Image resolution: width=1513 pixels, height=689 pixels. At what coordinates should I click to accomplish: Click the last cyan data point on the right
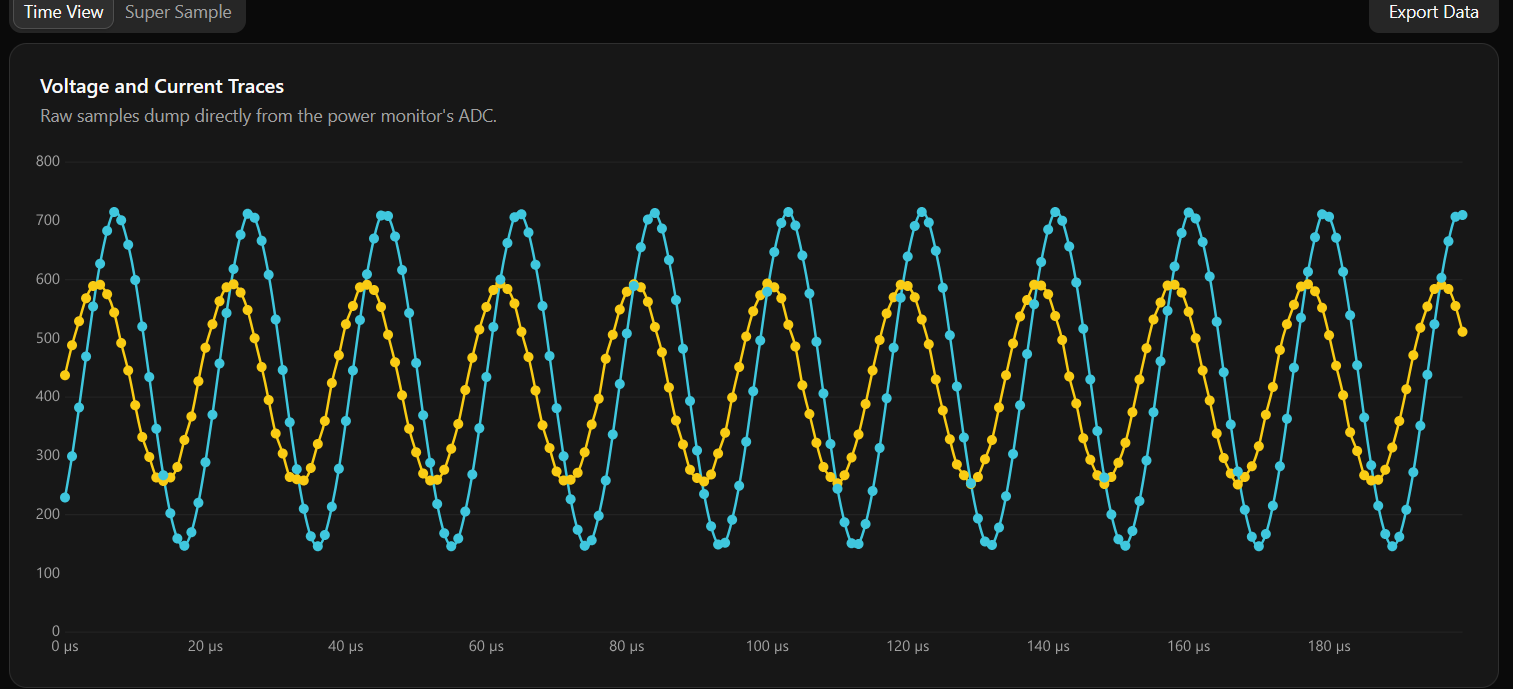point(1462,215)
